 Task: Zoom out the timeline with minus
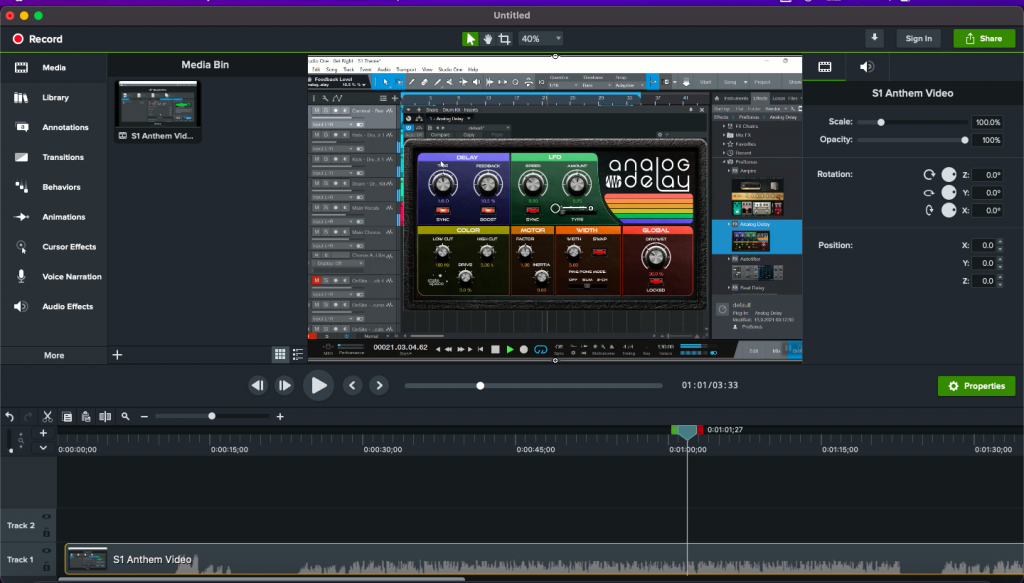144,417
